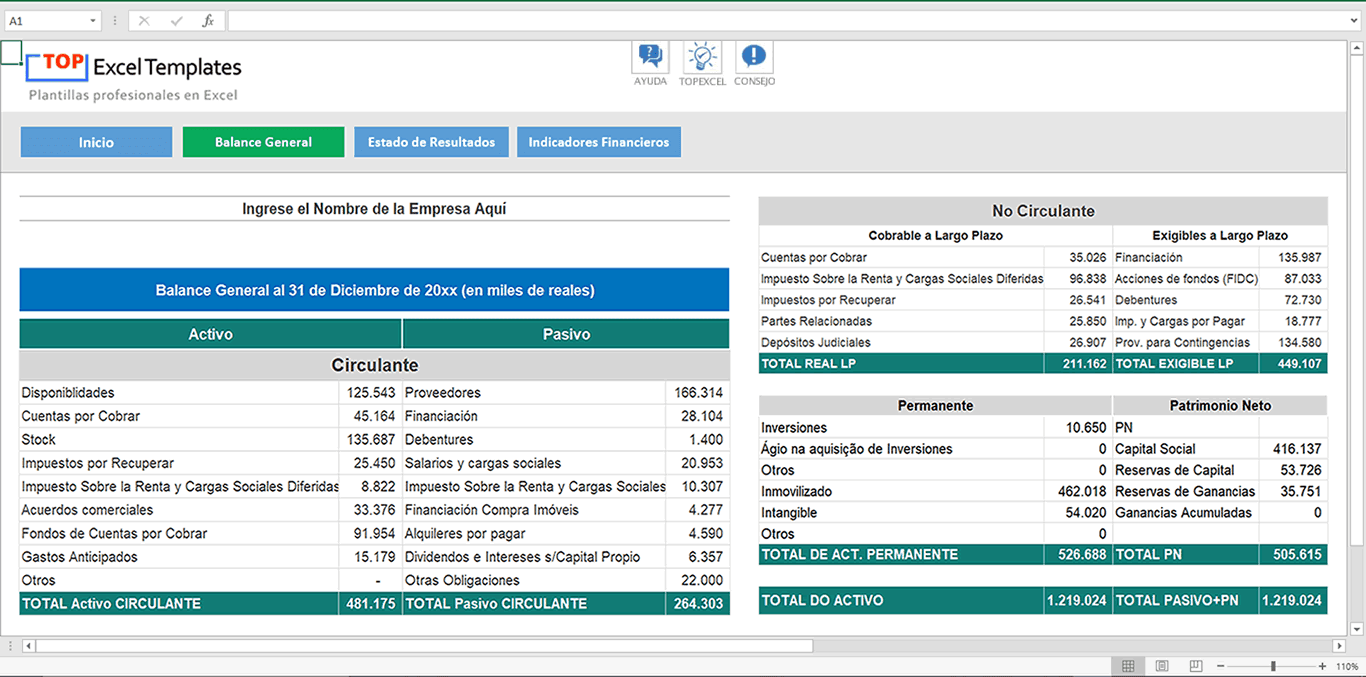Viewport: 1366px width, 677px height.
Task: Select the Estado de Resultados tab
Action: (x=431, y=142)
